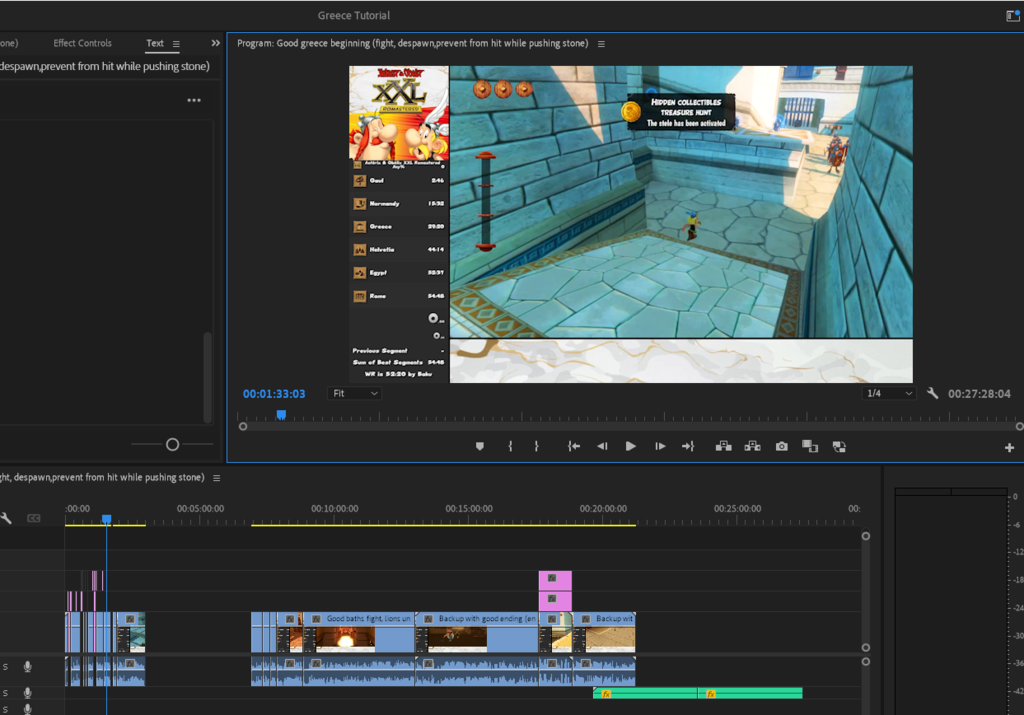1024x715 pixels.
Task: Click fx badge on first green audio clip
Action: [x=606, y=694]
